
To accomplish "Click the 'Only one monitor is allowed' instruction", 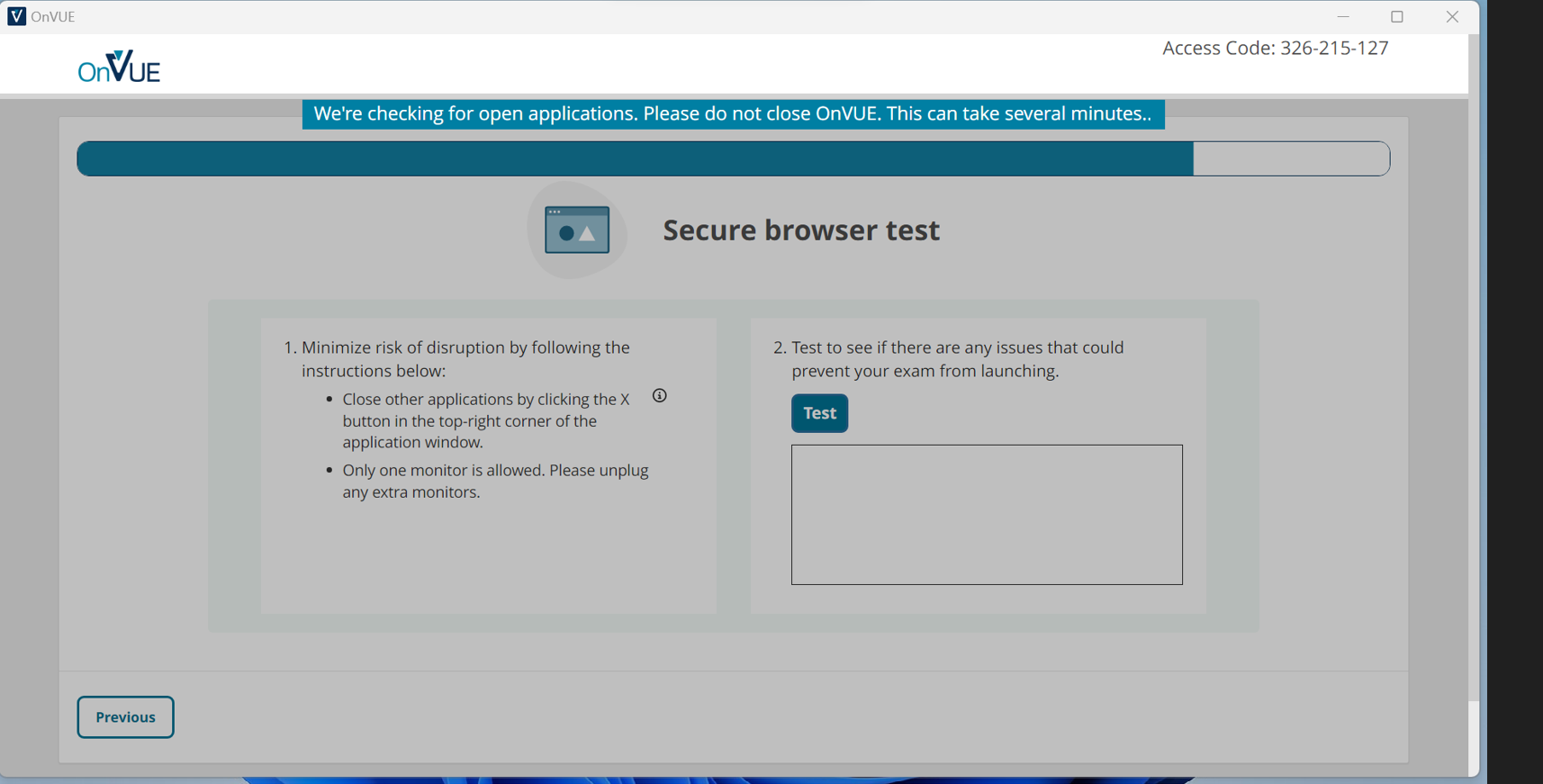I will pyautogui.click(x=495, y=482).
